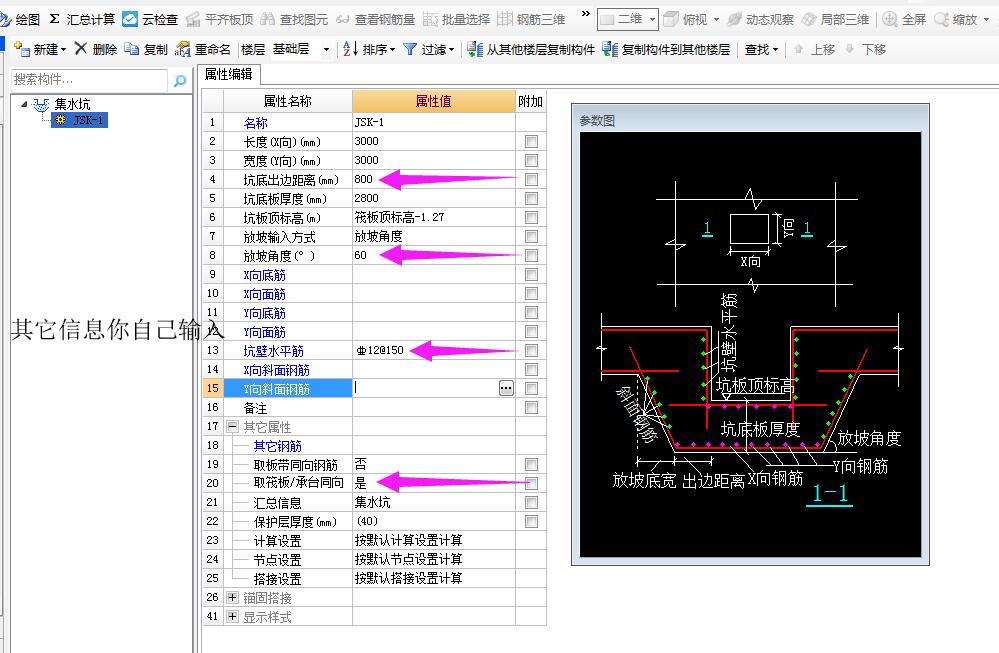Open the 俯视 view dropdown

pyautogui.click(x=716, y=20)
